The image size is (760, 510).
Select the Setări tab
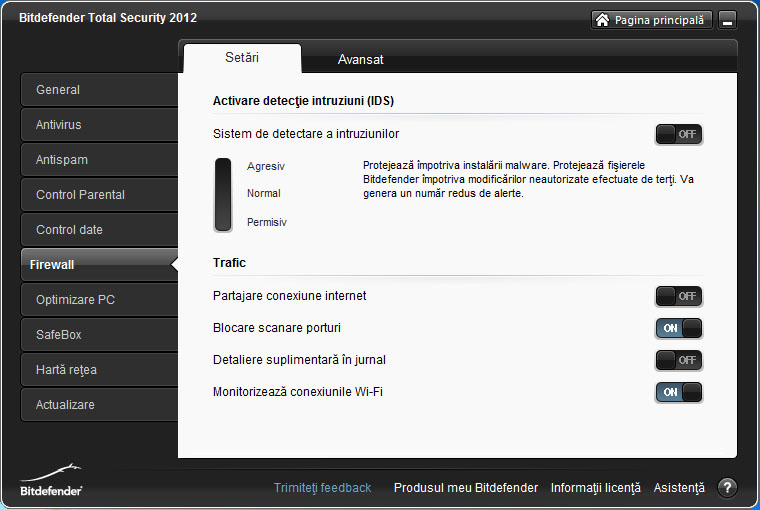tap(242, 58)
